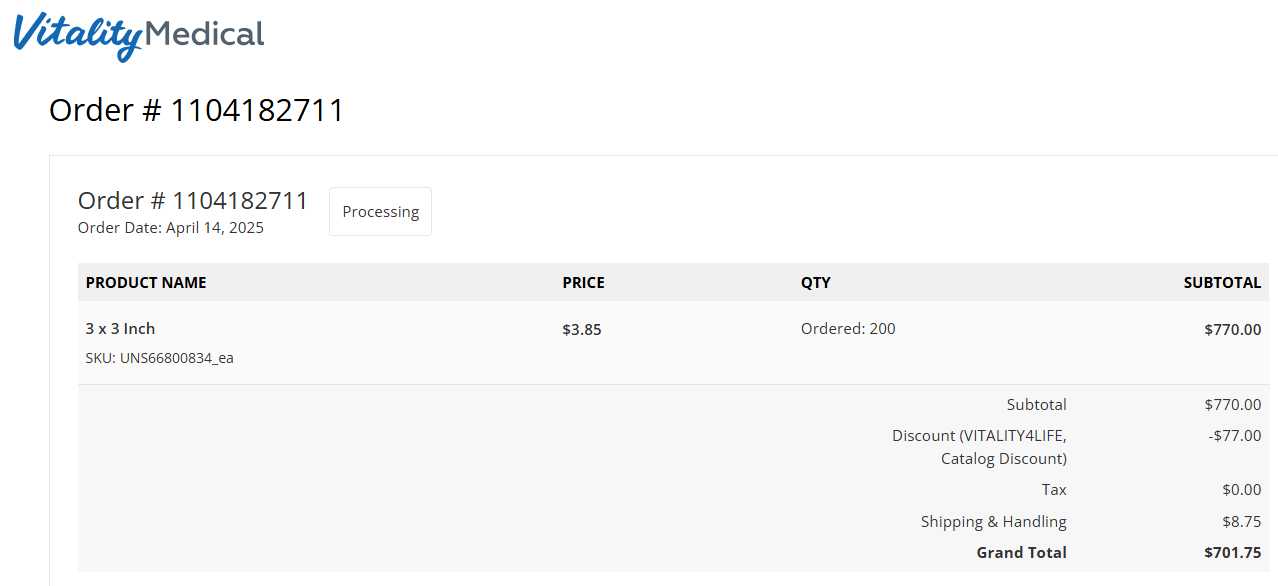Click the $3.85 unit price

[x=582, y=329]
